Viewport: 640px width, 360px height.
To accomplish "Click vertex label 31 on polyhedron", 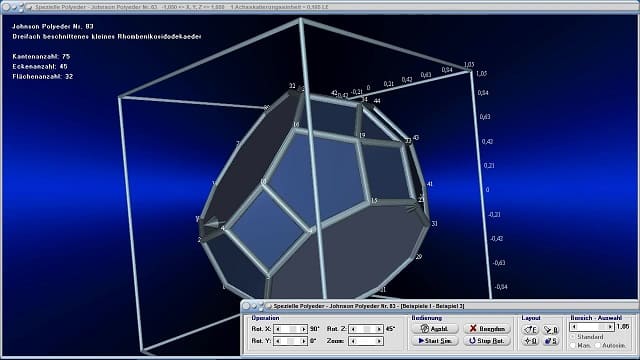I will [434, 224].
